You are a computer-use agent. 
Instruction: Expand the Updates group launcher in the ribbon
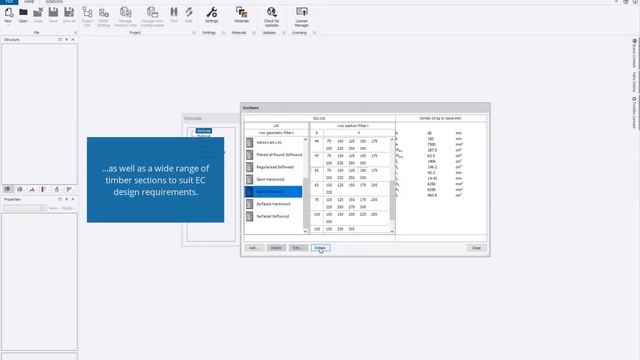[284, 33]
